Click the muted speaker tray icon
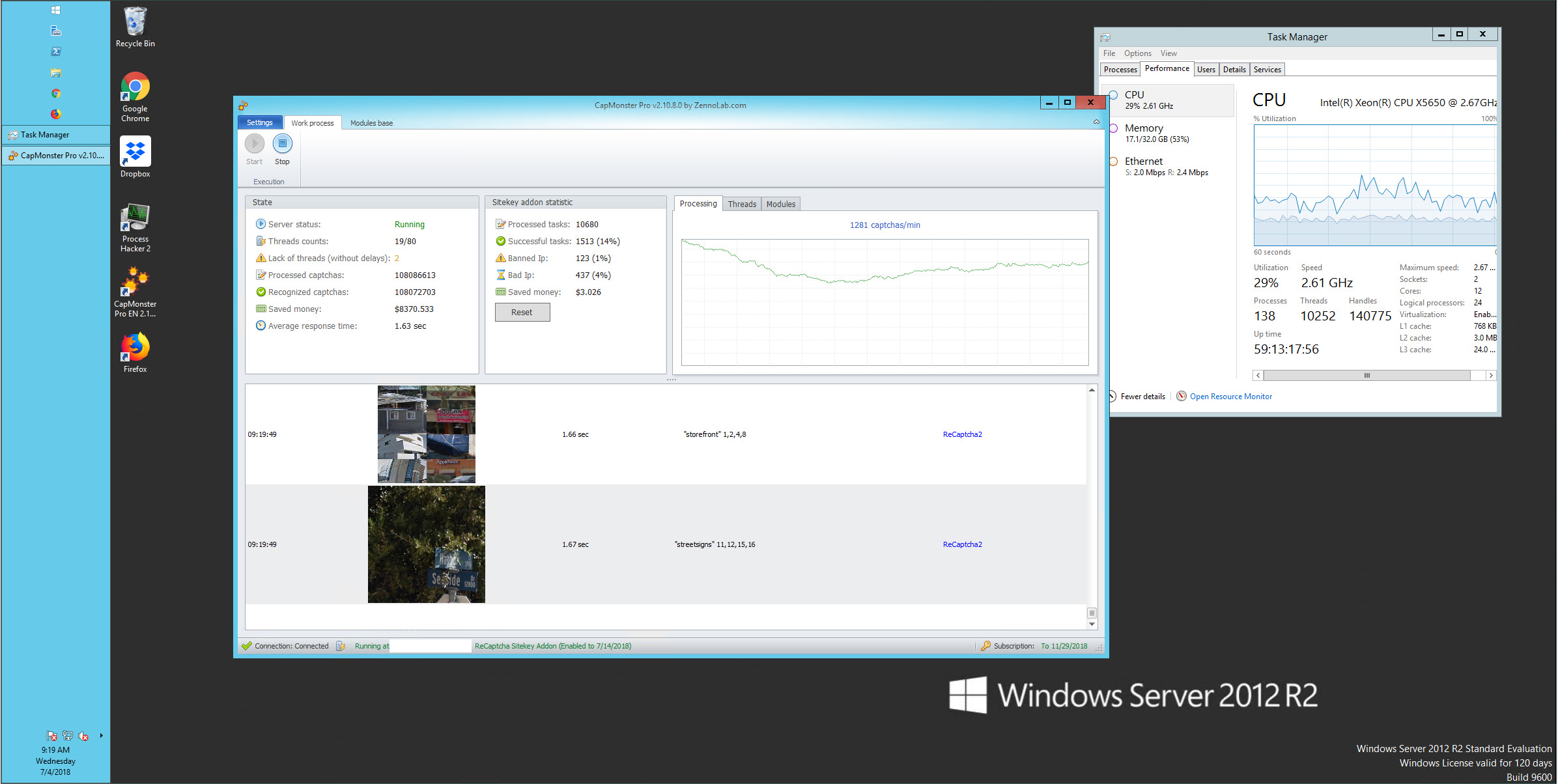1558x784 pixels. coord(83,736)
